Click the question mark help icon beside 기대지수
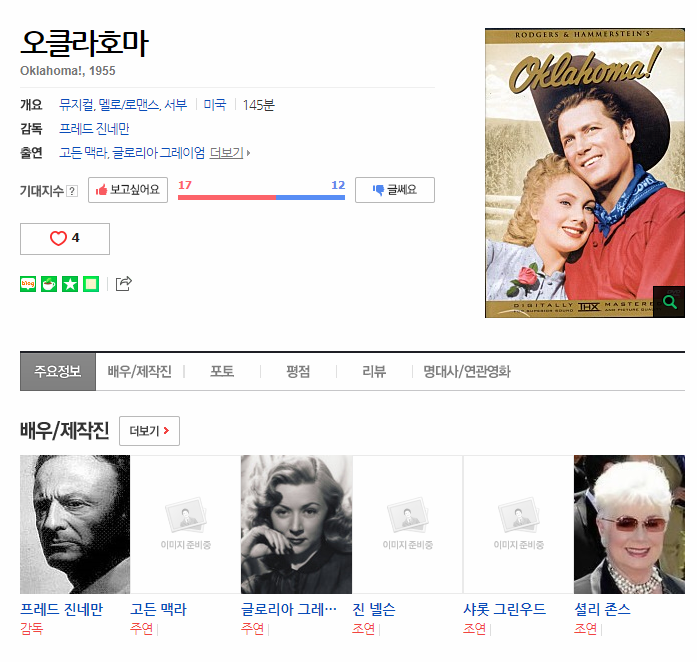This screenshot has width=697, height=662. pyautogui.click(x=72, y=191)
